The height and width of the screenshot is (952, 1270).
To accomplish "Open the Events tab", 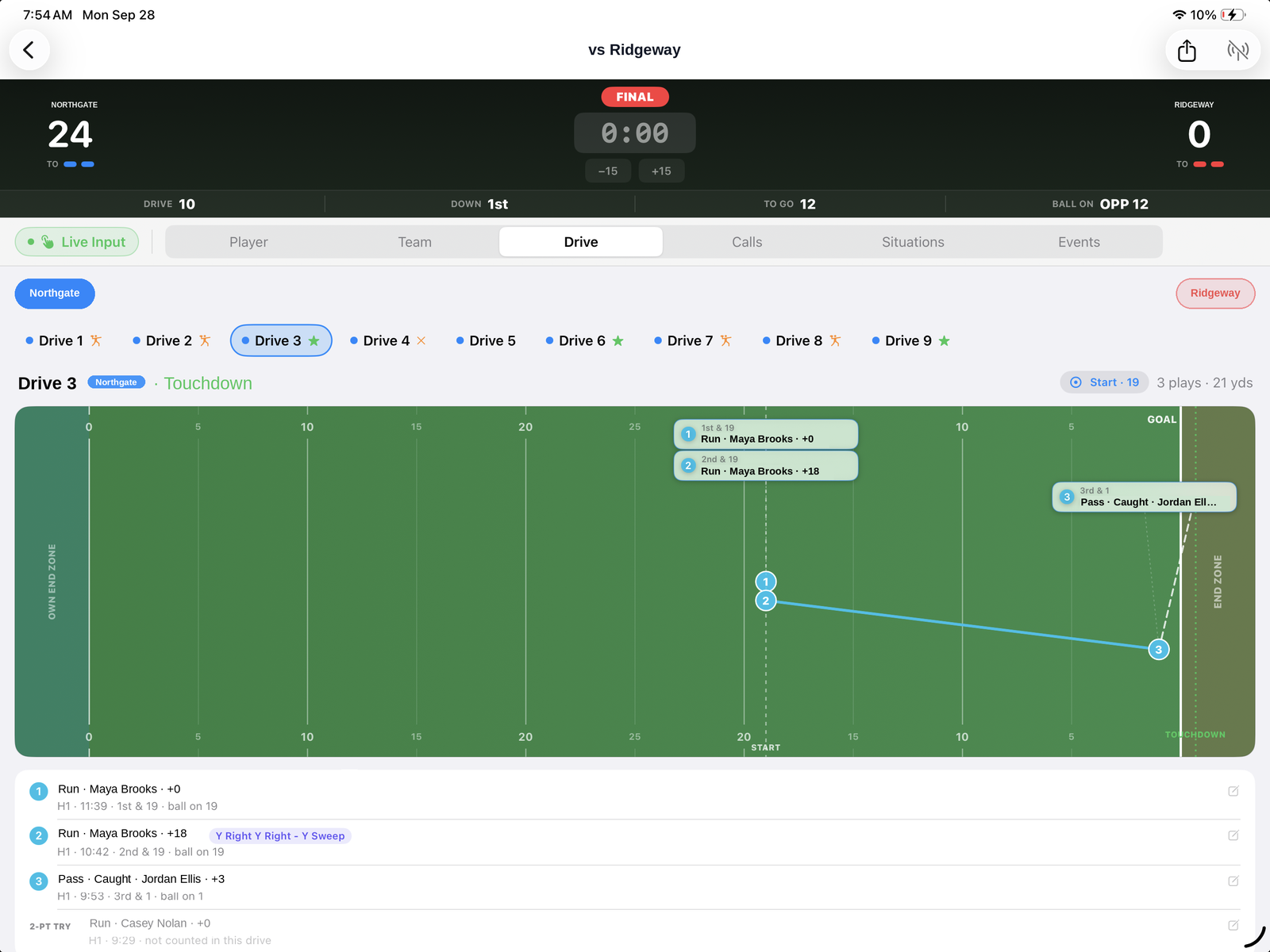I will click(1079, 242).
